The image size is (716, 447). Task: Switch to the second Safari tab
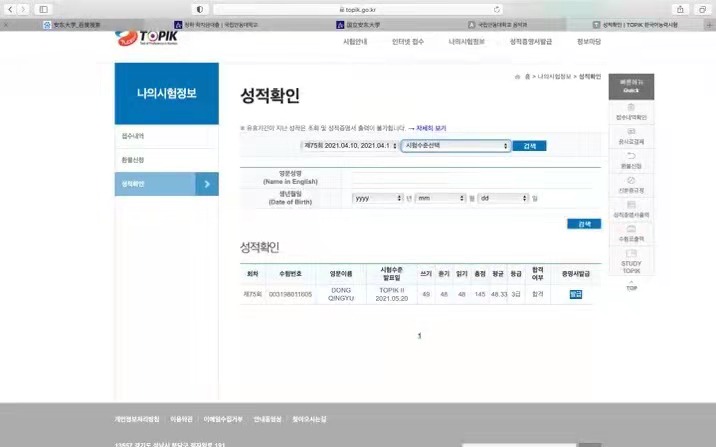click(216, 25)
